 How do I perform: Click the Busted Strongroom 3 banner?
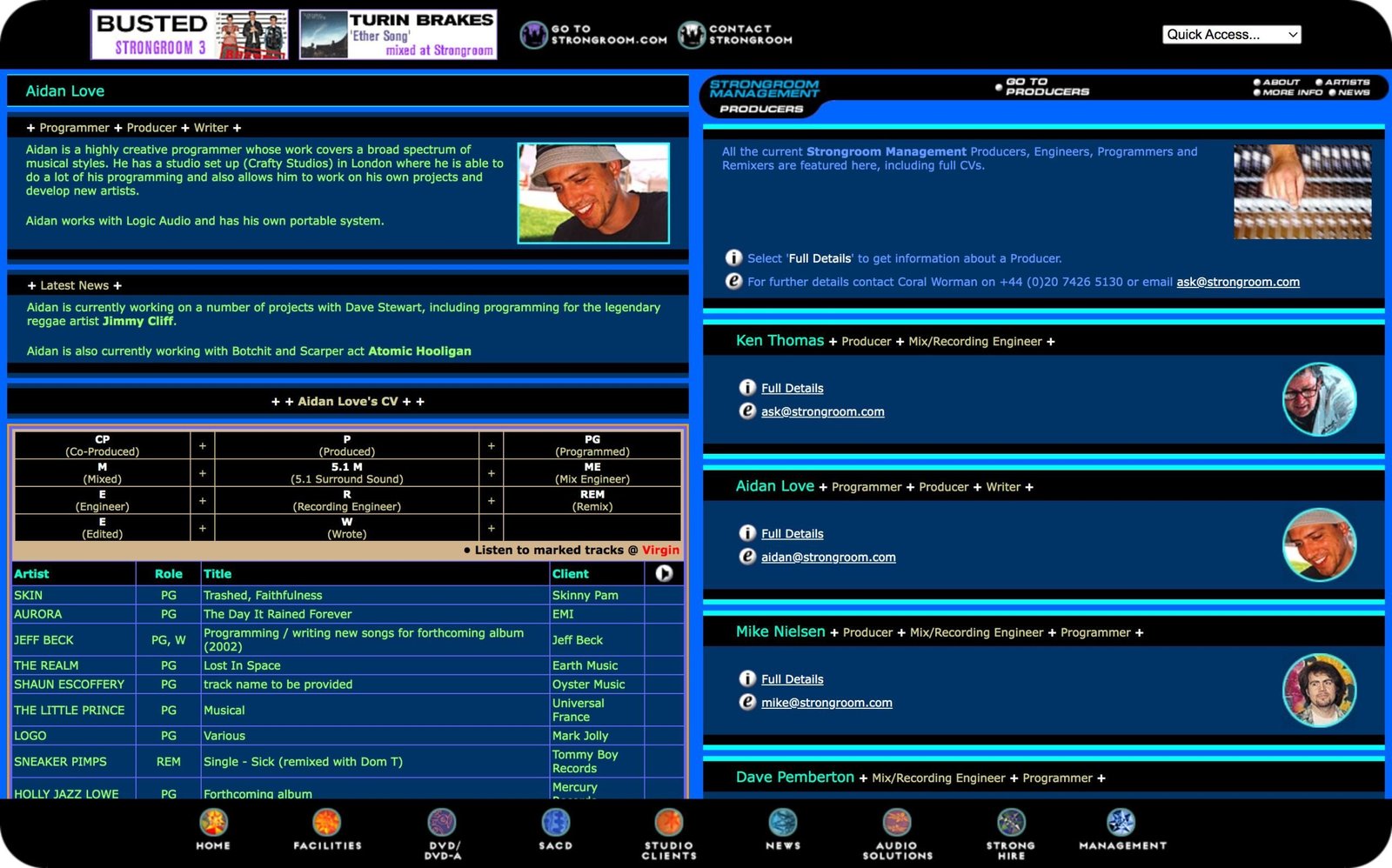[190, 35]
